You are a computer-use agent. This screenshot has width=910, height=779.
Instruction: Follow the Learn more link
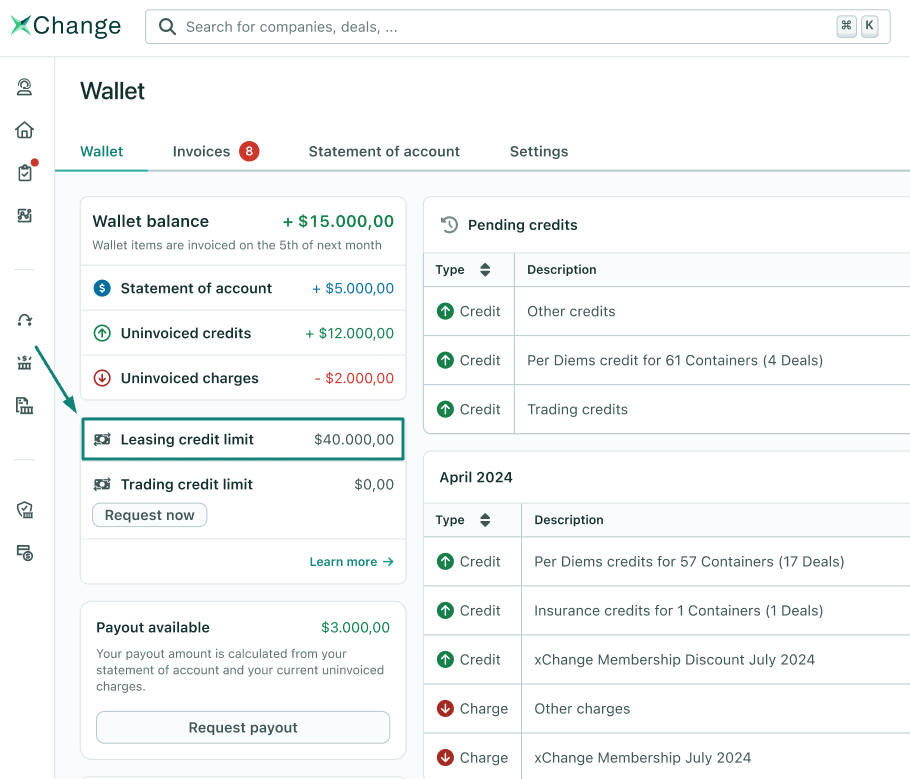[x=351, y=562]
